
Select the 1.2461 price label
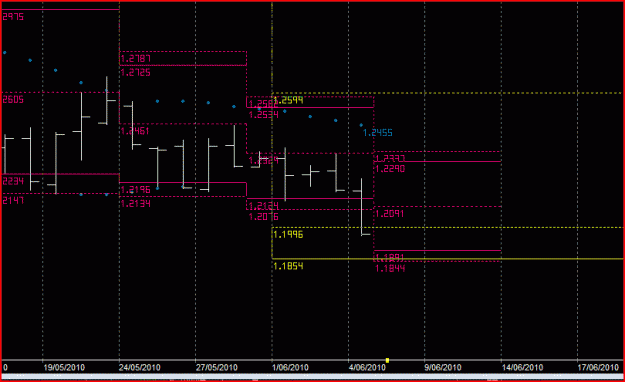click(x=135, y=131)
